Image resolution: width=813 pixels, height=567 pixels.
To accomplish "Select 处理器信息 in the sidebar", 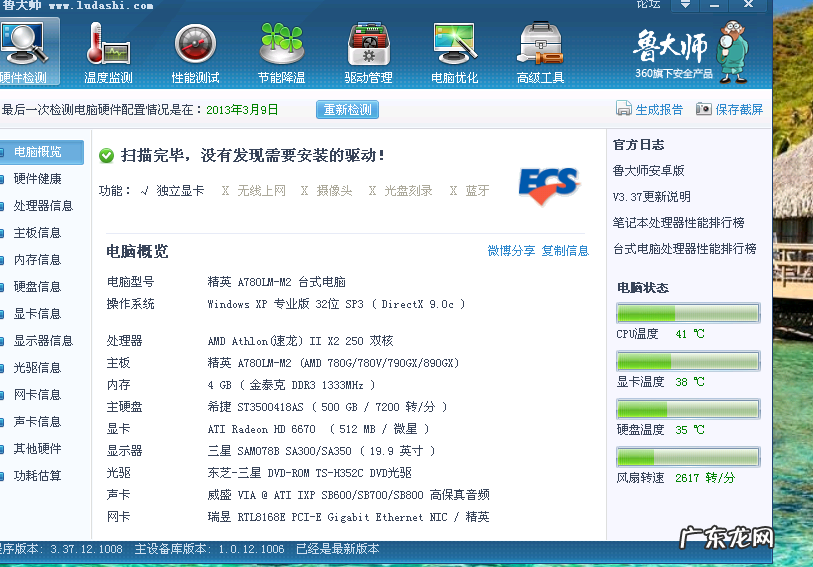I will (x=43, y=206).
